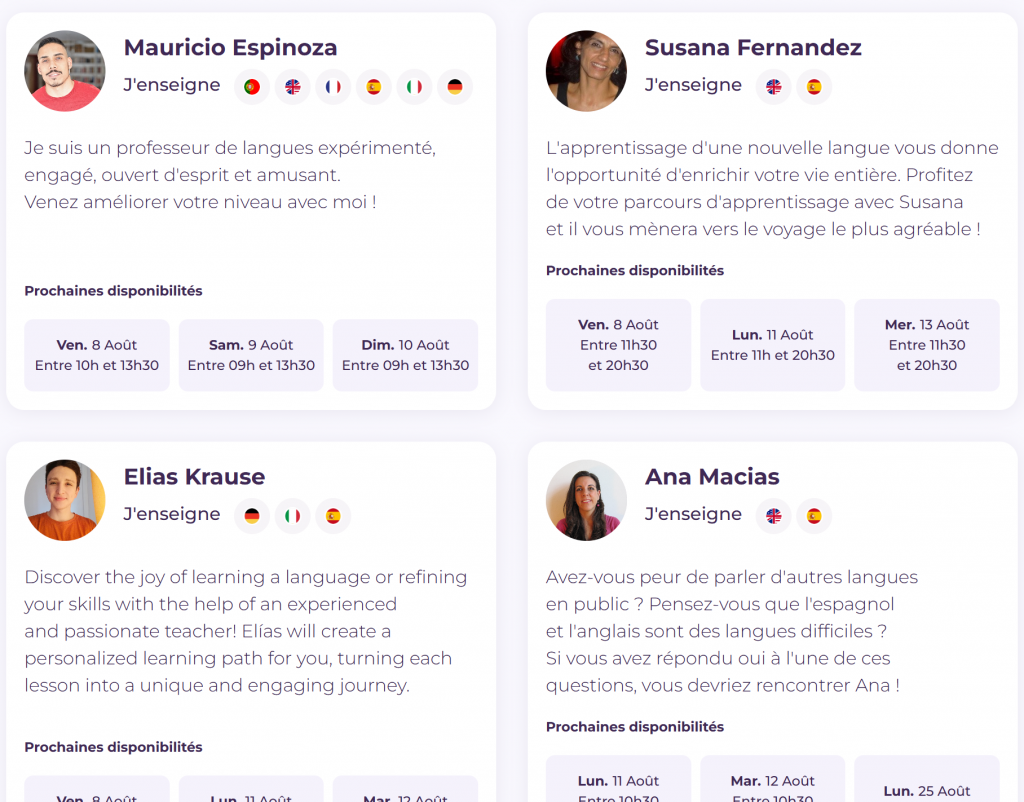Open Ana Macias's profile picture
Viewport: 1024px width, 802px height.
pos(586,500)
